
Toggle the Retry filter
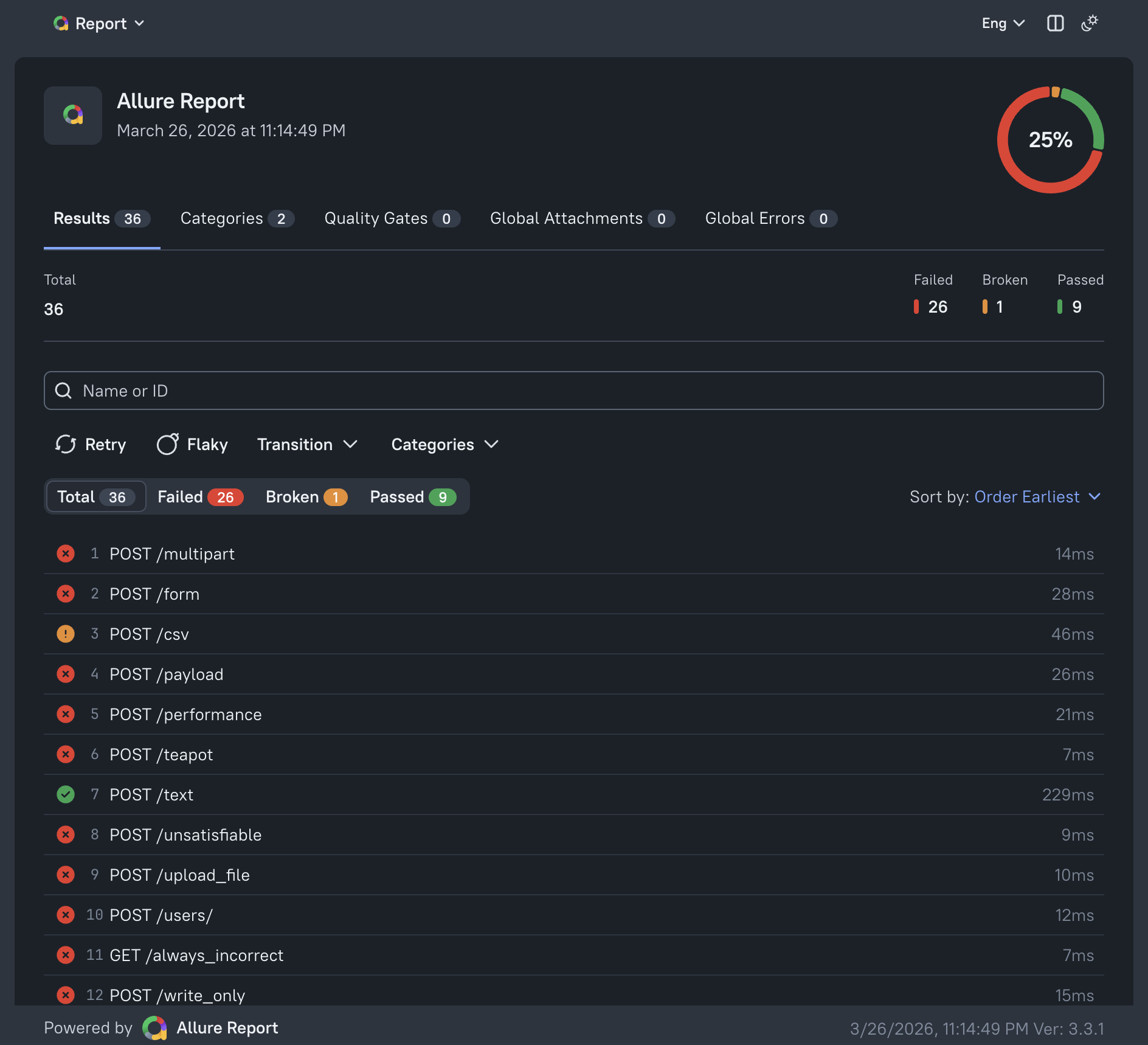pyautogui.click(x=90, y=445)
